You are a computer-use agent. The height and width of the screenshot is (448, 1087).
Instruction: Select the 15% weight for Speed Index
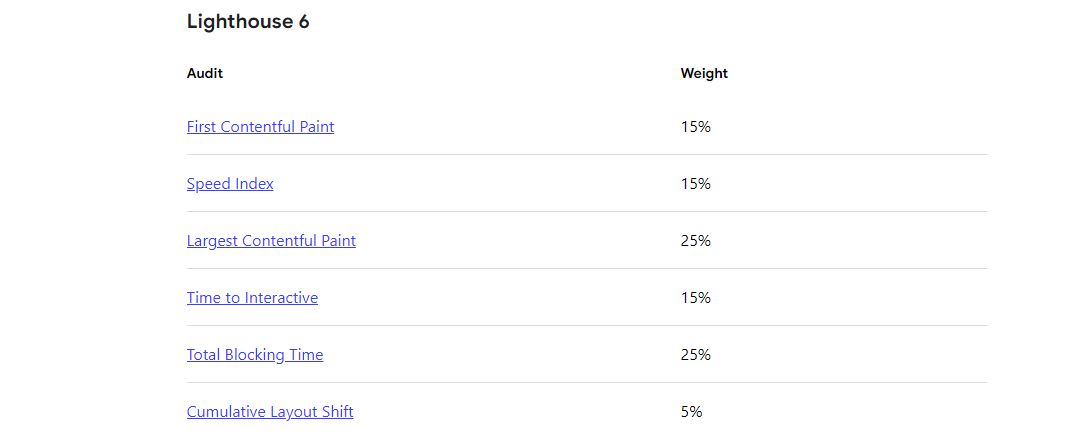pyautogui.click(x=696, y=184)
